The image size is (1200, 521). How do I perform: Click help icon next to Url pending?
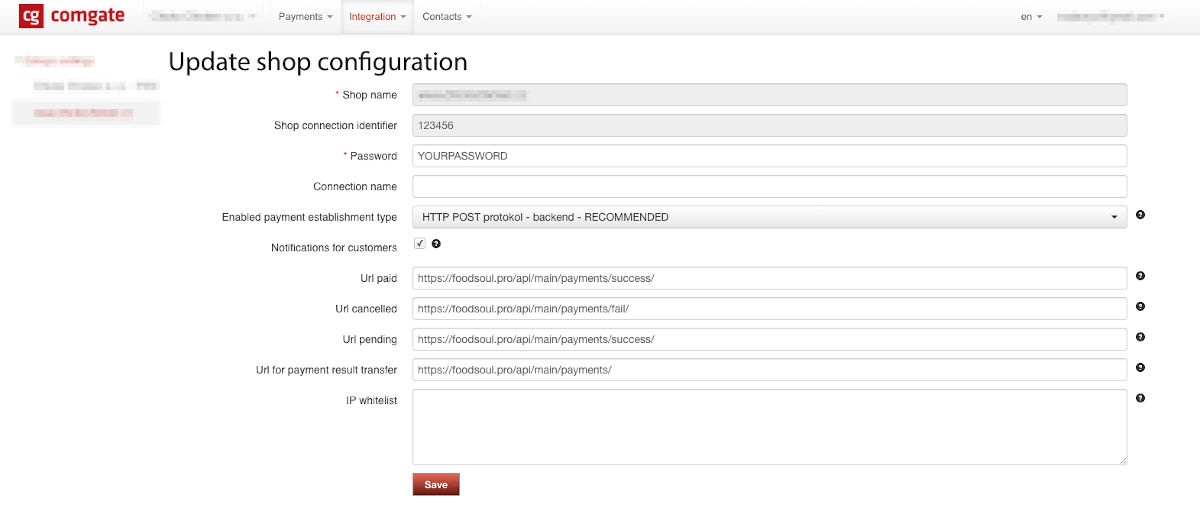(x=1141, y=337)
